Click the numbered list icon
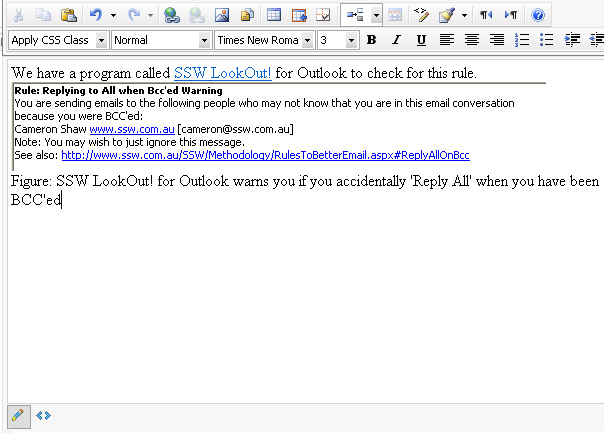 pos(522,40)
